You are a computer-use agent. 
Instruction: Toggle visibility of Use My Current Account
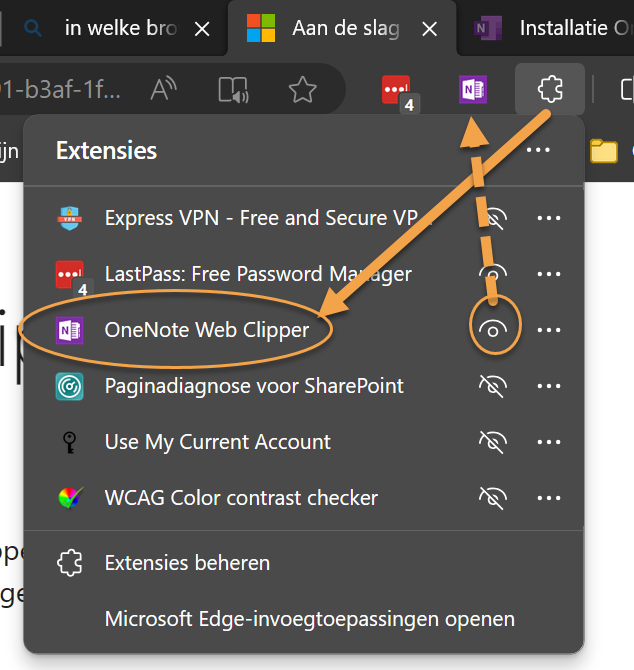(x=494, y=442)
